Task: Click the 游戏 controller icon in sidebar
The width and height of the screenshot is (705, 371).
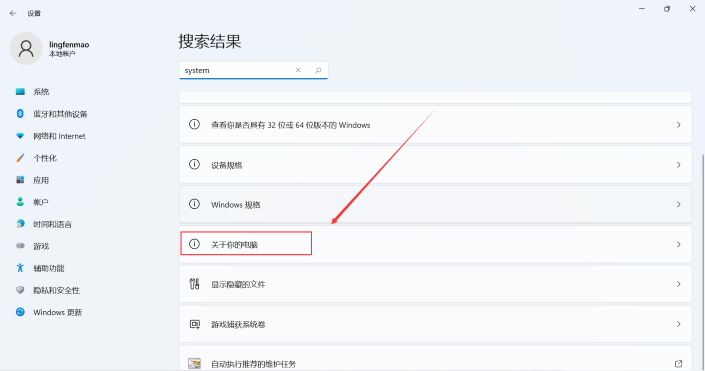Action: (20, 246)
